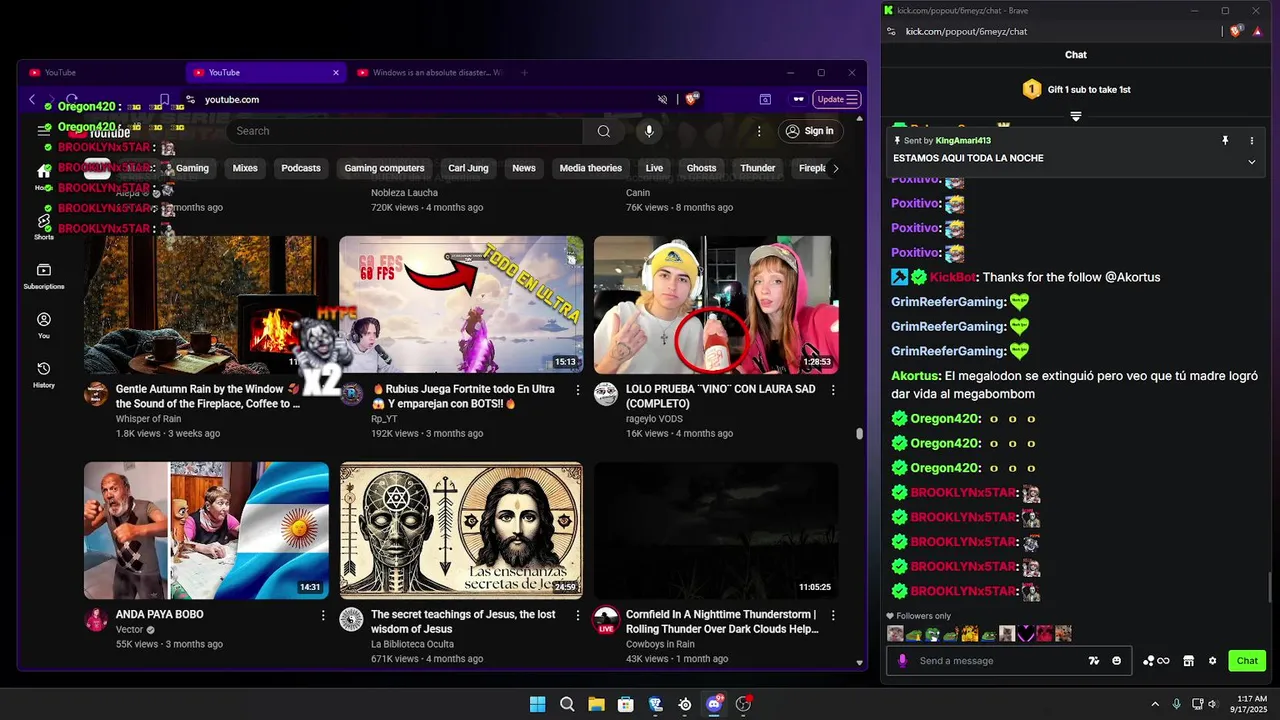Open the emote picker smiley in chat box
This screenshot has height=720, width=1280.
coord(1116,661)
